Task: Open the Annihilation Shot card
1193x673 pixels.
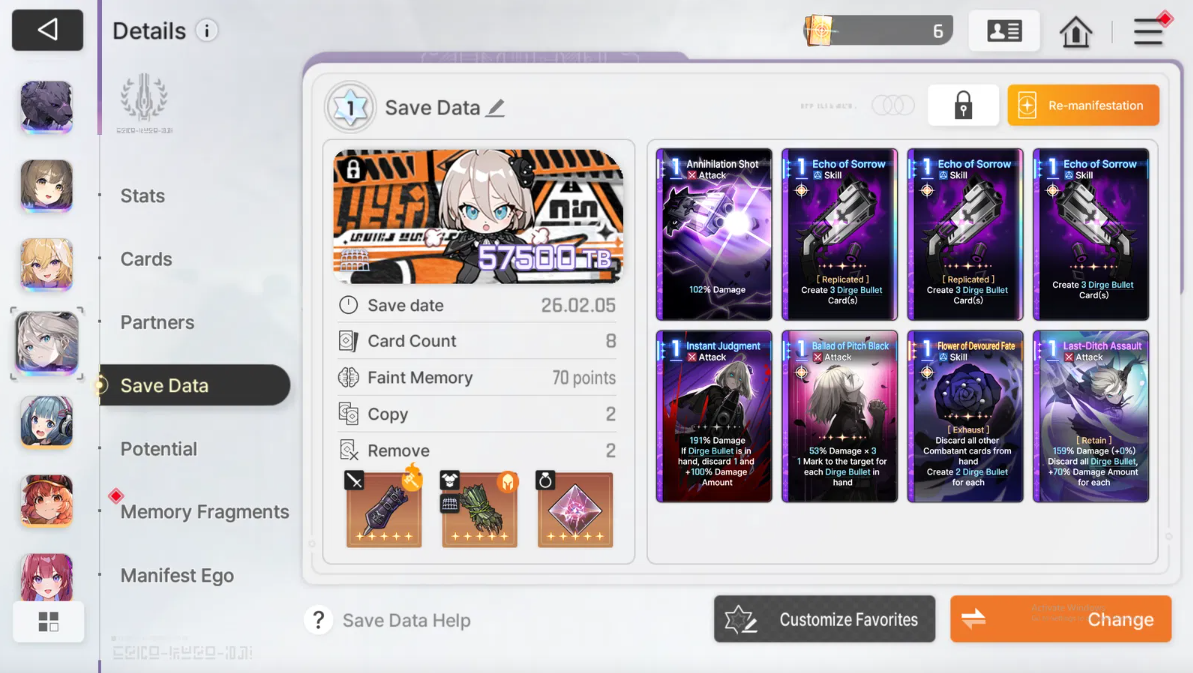Action: click(x=714, y=234)
